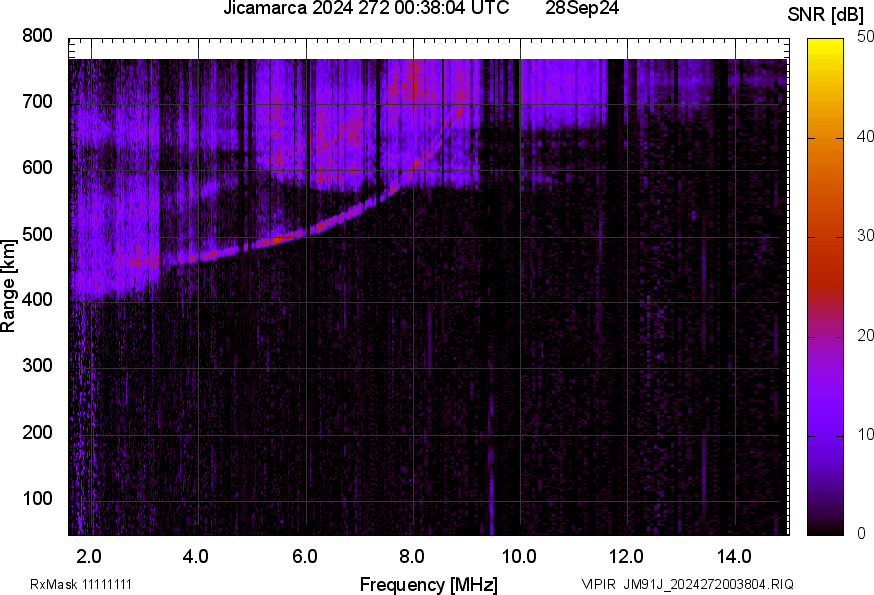Pick the yellow top of SNR colorbar
The width and height of the screenshot is (874, 595).
click(826, 45)
